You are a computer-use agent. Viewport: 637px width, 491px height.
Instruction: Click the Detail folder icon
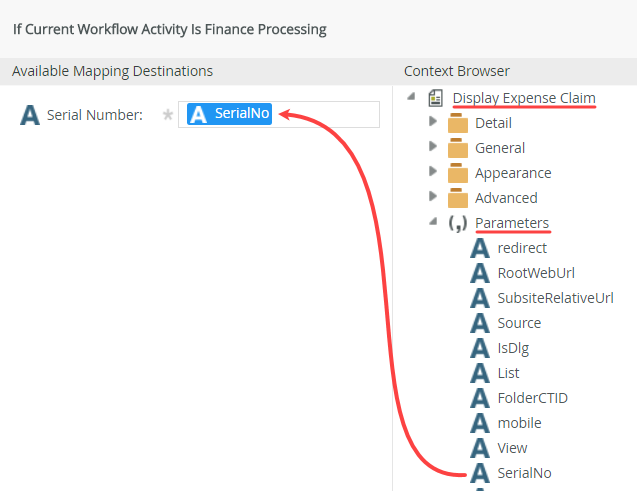(458, 123)
